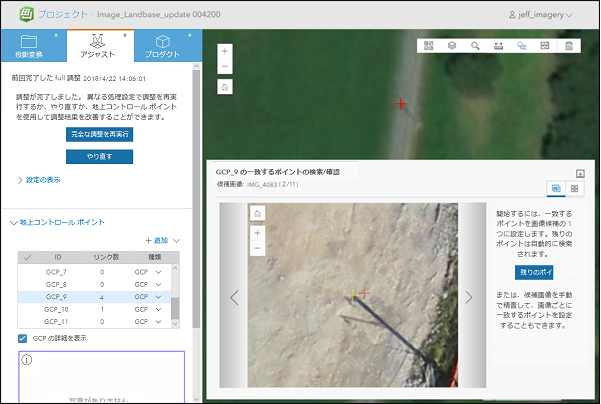The height and width of the screenshot is (404, 601).
Task: Click the swipe/compare view icon in map toolbar
Action: [545, 46]
